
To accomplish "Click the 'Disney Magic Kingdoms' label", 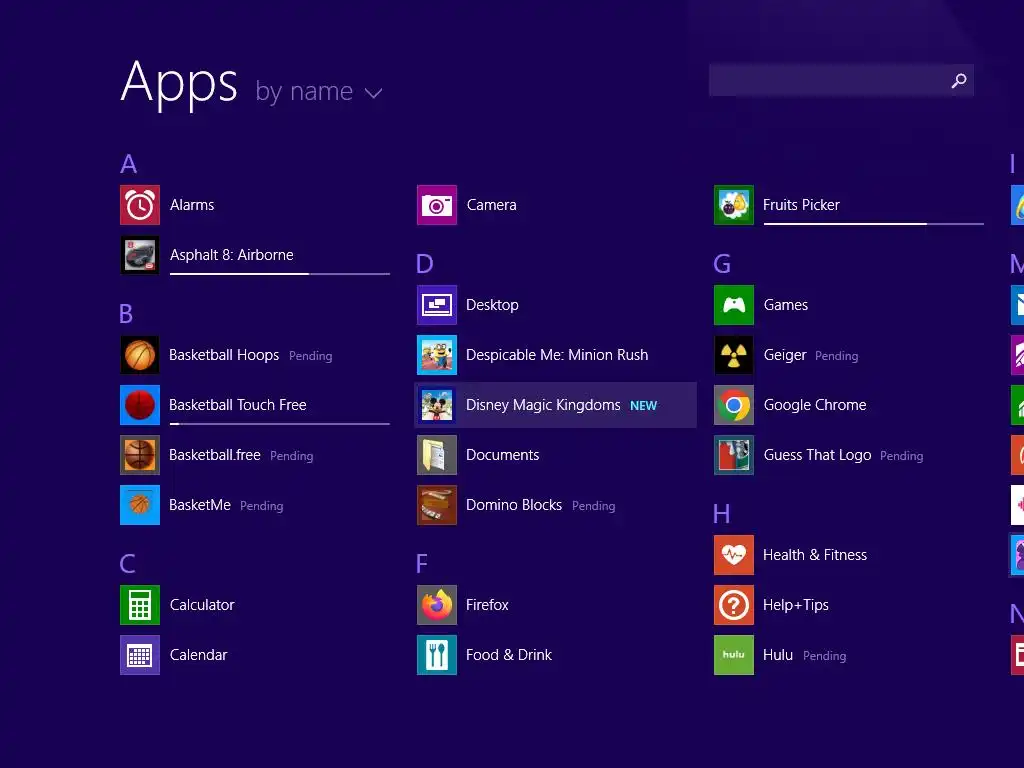I will pyautogui.click(x=543, y=405).
